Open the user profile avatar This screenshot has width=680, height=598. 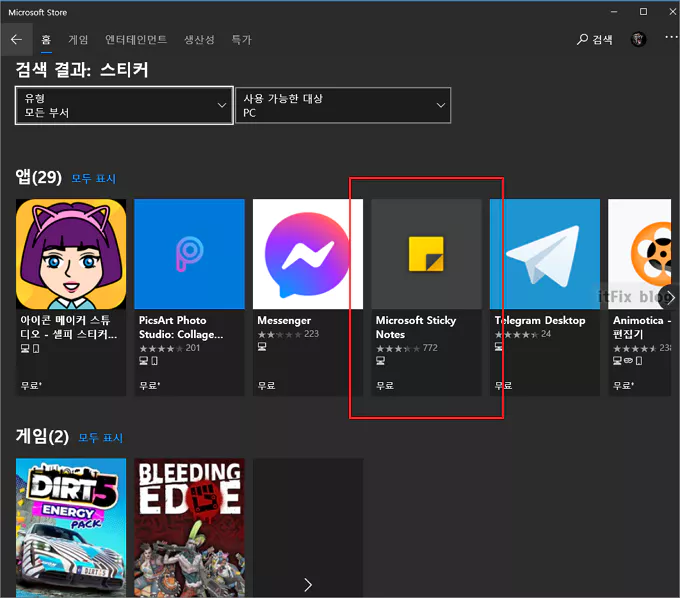coord(638,39)
